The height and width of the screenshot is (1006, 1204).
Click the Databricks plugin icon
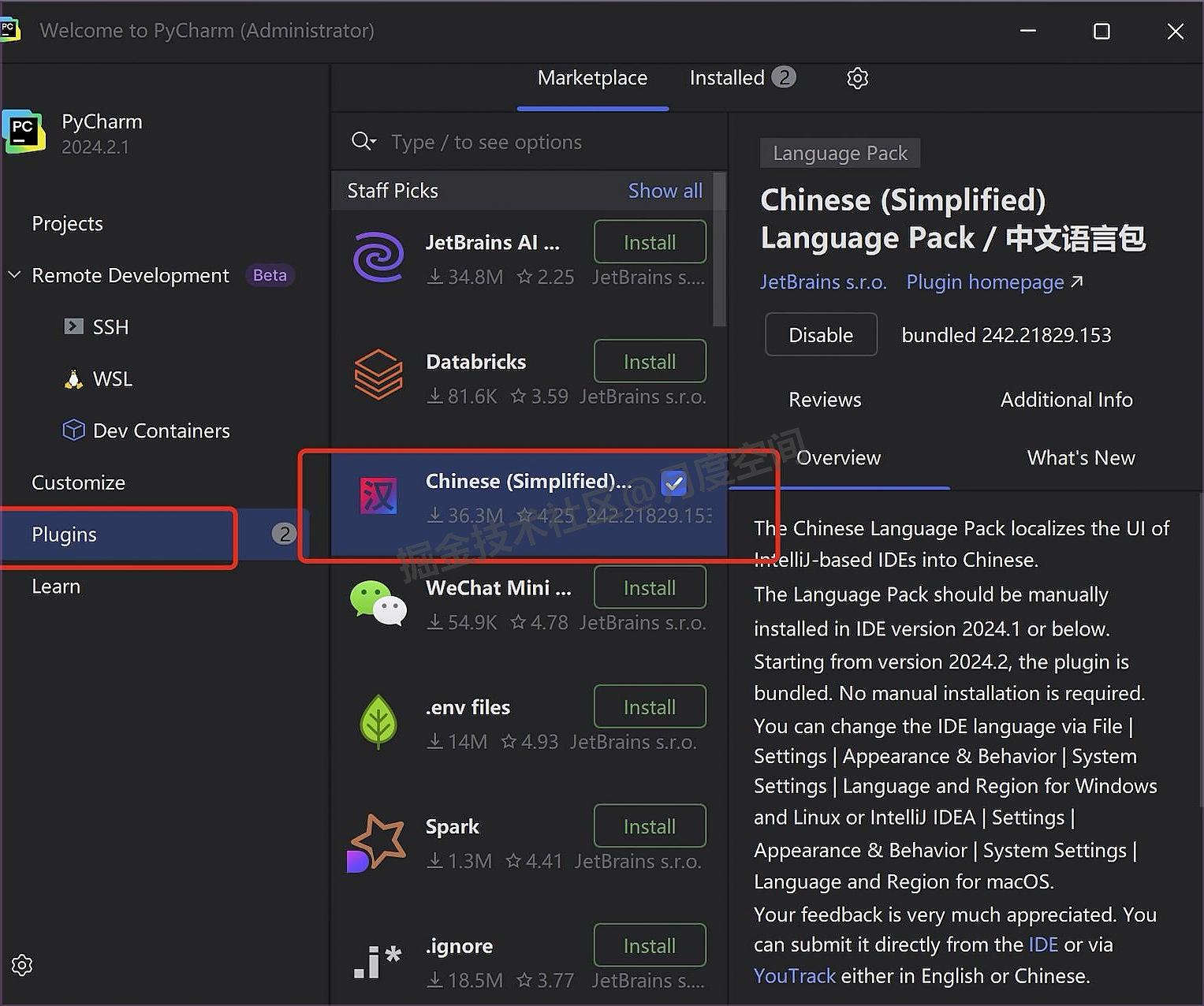(378, 374)
